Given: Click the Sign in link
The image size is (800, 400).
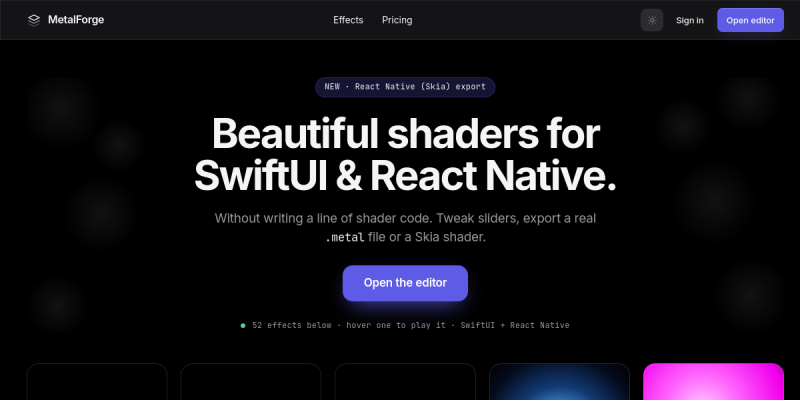Looking at the screenshot, I should pos(689,20).
